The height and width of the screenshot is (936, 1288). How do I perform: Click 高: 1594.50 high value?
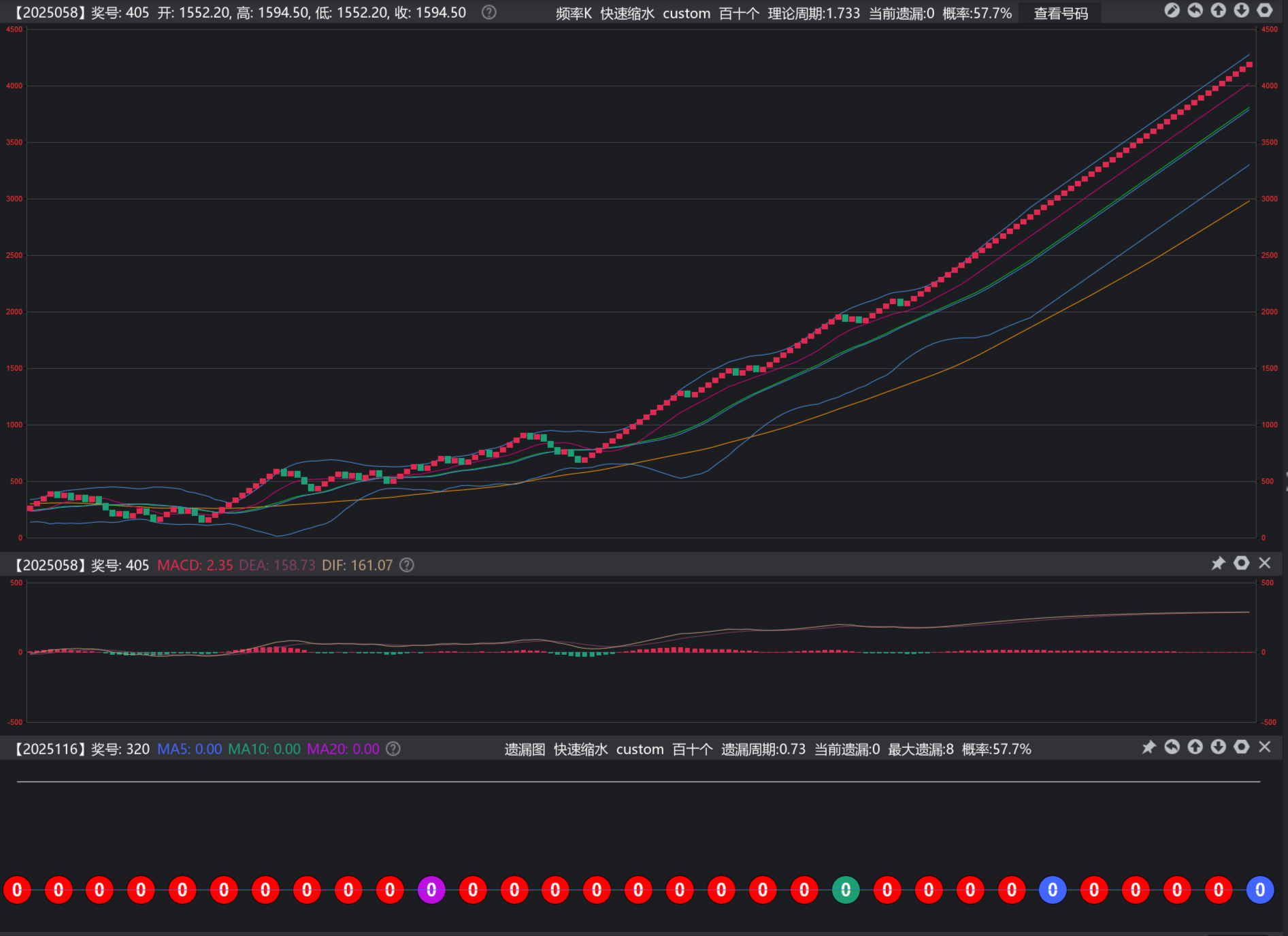pos(273,13)
